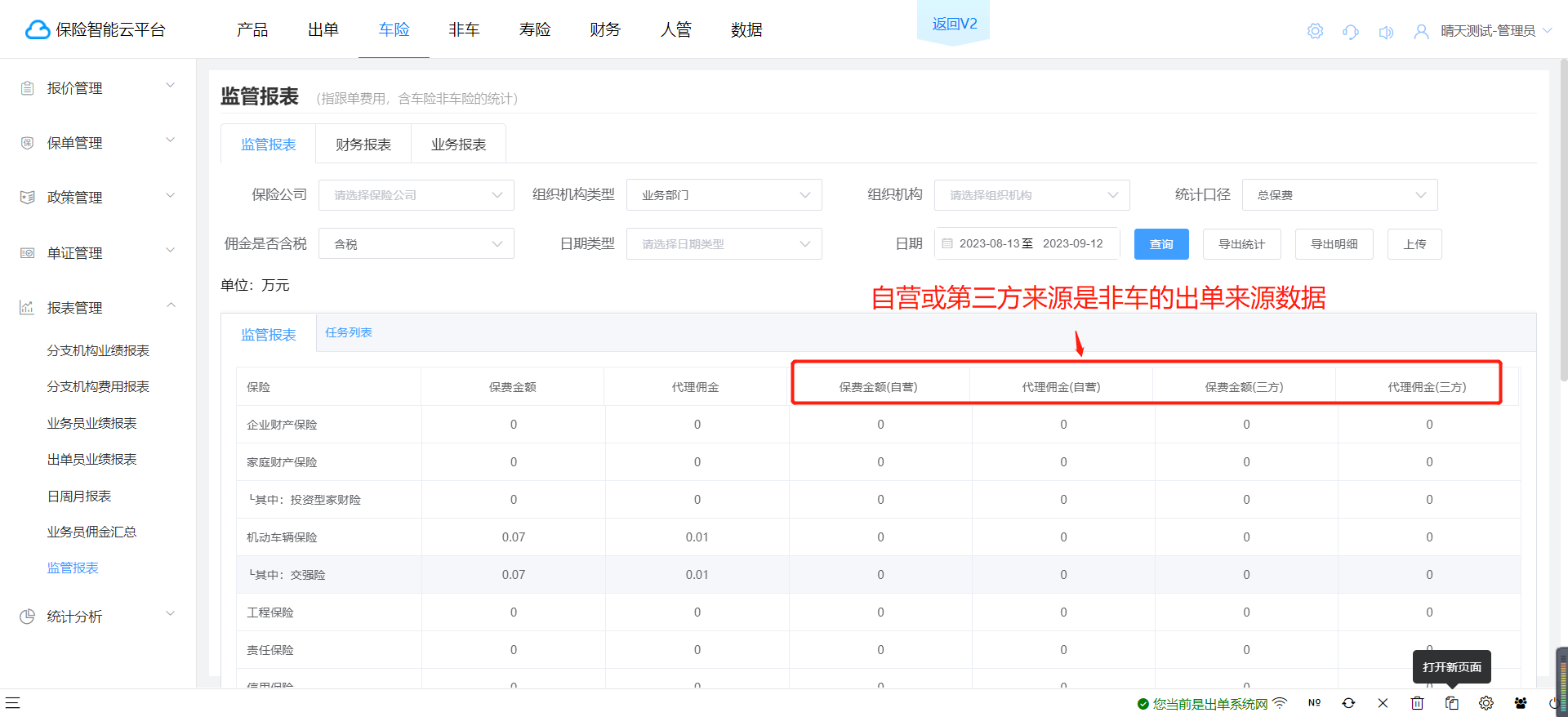This screenshot has height=717, width=1568.
Task: Click the 上传 button
Action: (x=1414, y=244)
